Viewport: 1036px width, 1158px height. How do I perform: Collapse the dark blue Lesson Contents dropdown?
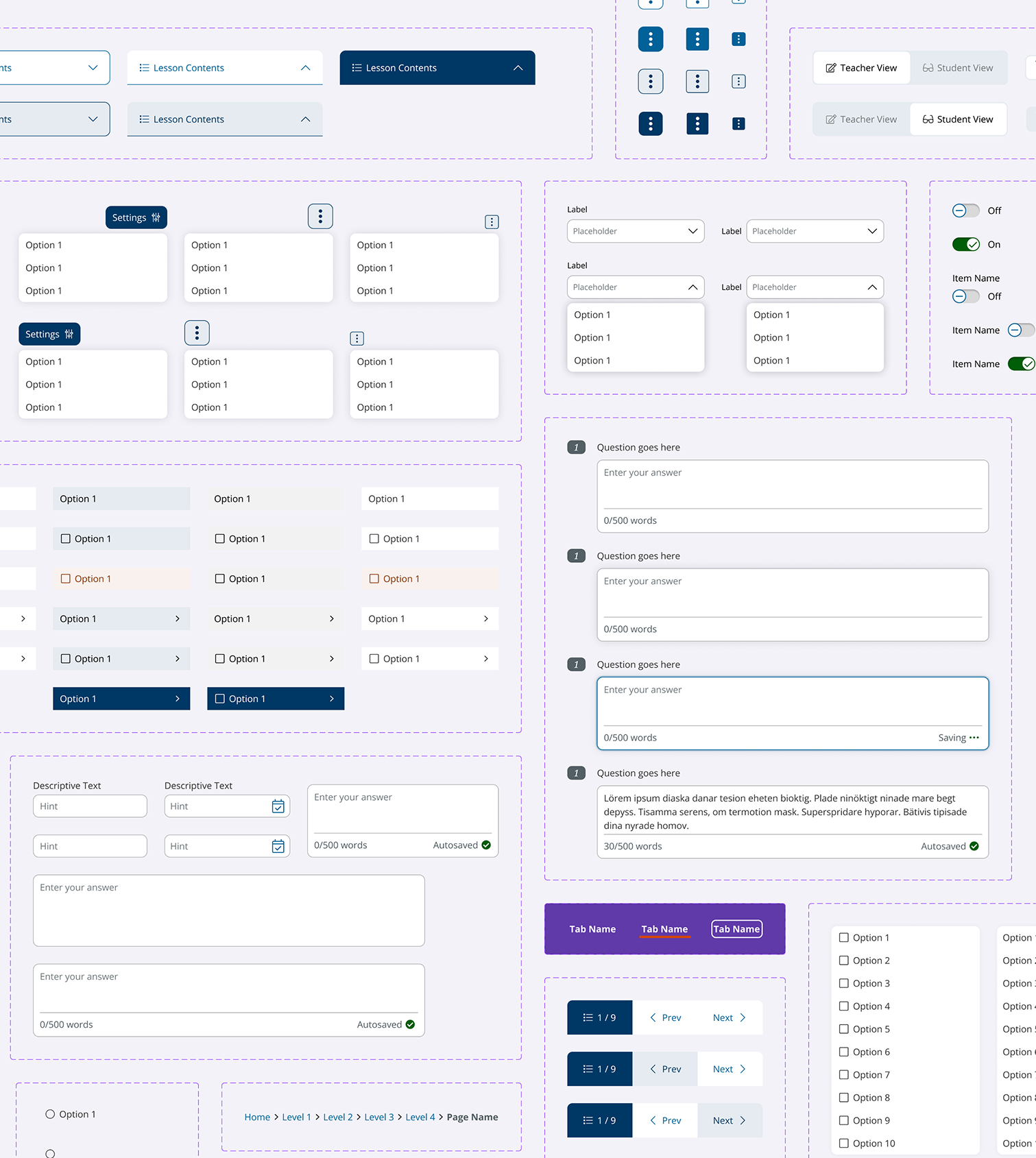(x=518, y=68)
